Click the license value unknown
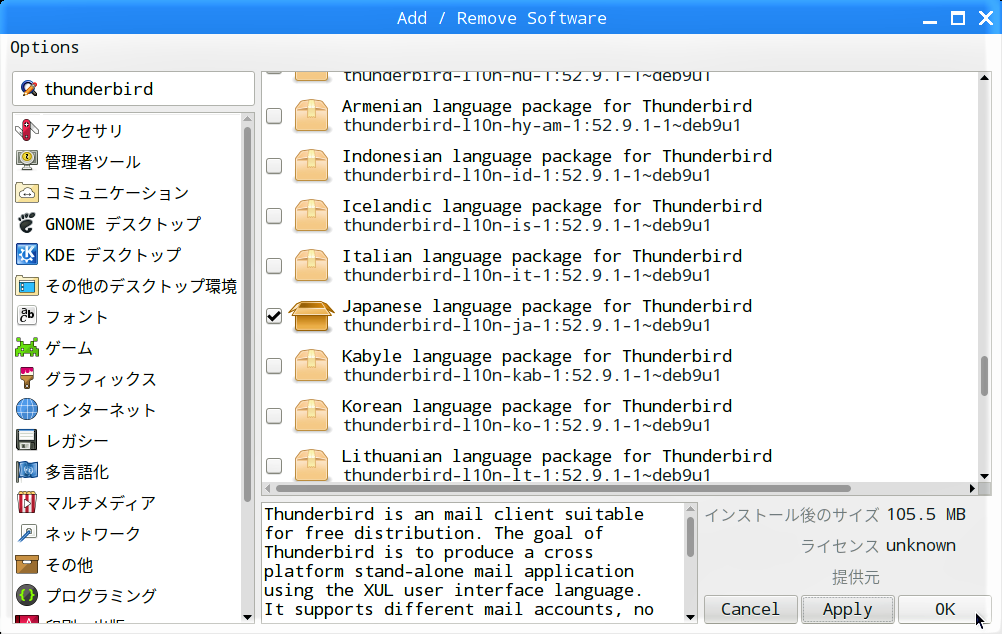 pyautogui.click(x=921, y=546)
